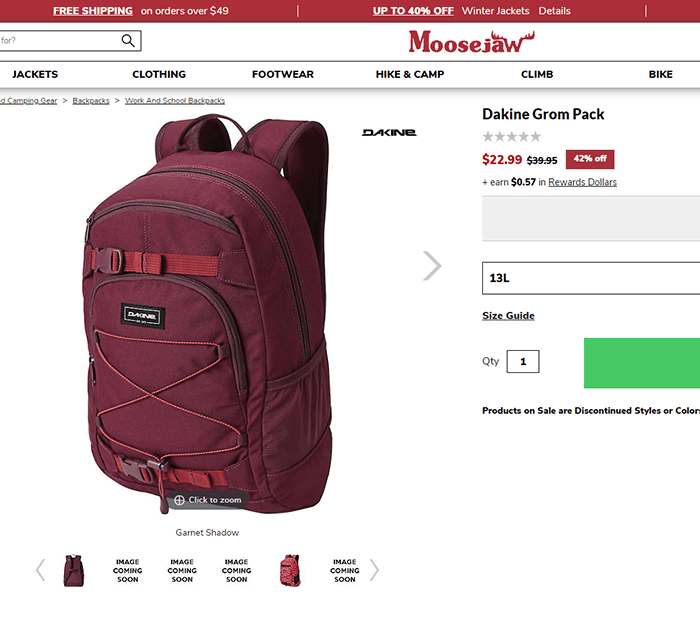This screenshot has height=629, width=700.
Task: Click the star rating for reviews
Action: (x=512, y=137)
